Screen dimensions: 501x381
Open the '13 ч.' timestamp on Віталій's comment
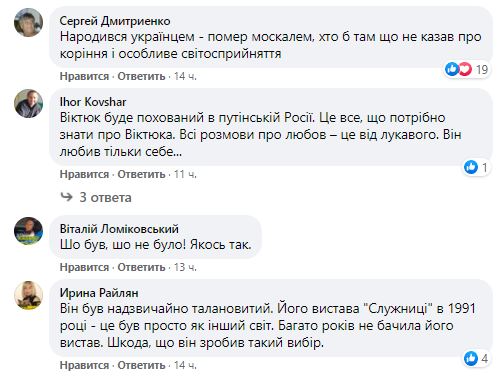[185, 267]
